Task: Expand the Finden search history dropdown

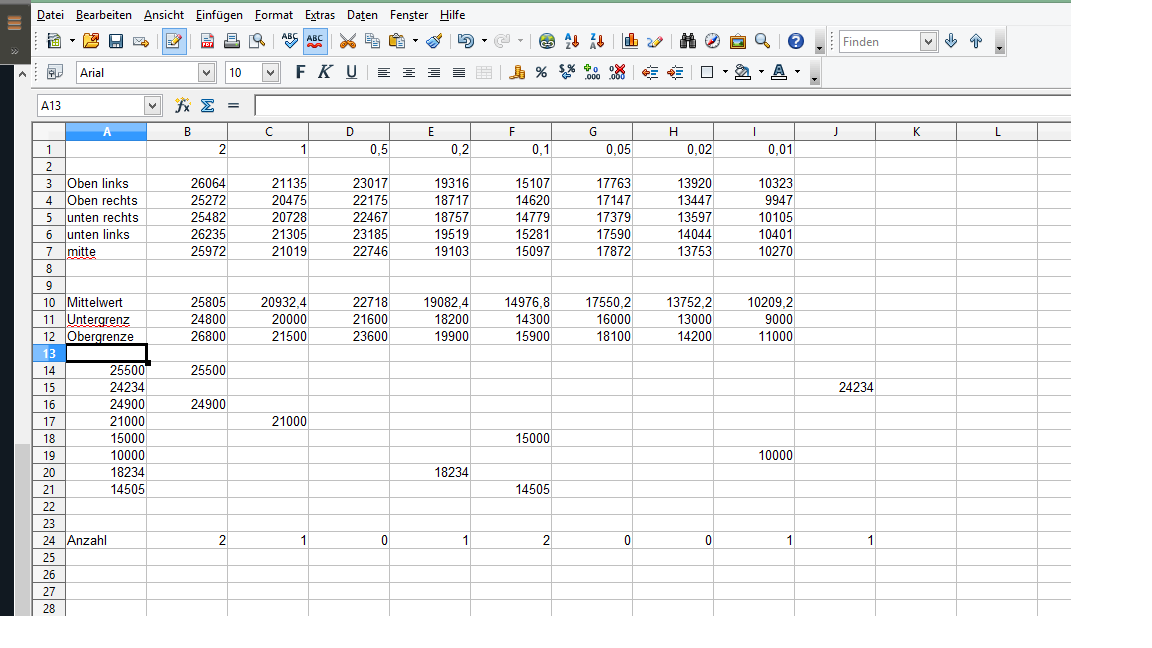Action: tap(928, 42)
